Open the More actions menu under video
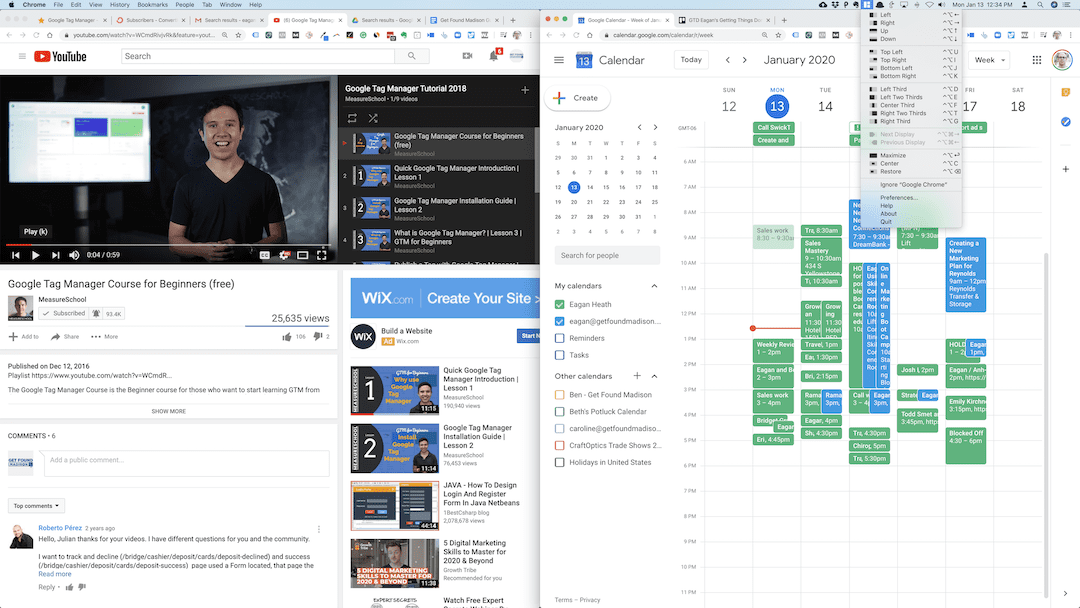 [x=105, y=337]
